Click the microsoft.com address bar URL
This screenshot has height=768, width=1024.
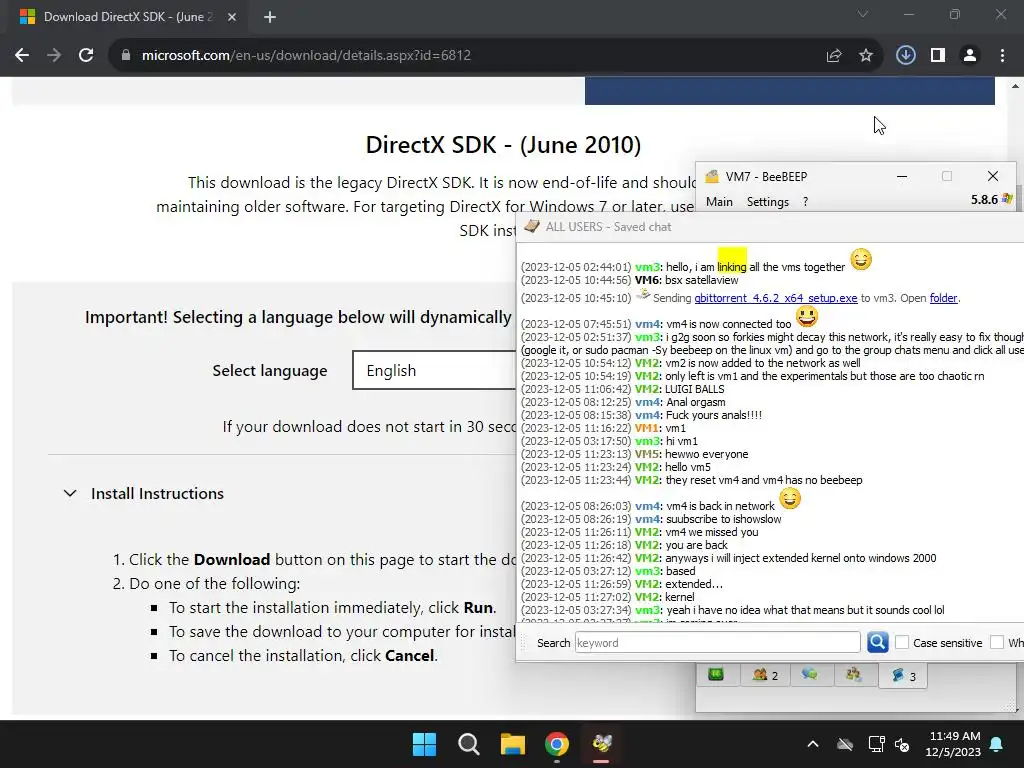[306, 56]
